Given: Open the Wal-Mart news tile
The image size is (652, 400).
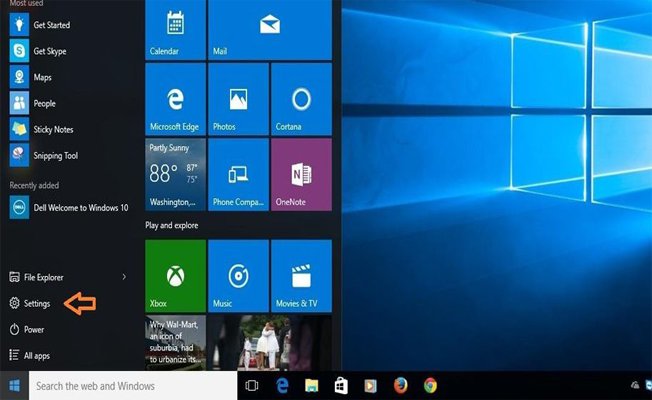Looking at the screenshot, I should (x=175, y=343).
